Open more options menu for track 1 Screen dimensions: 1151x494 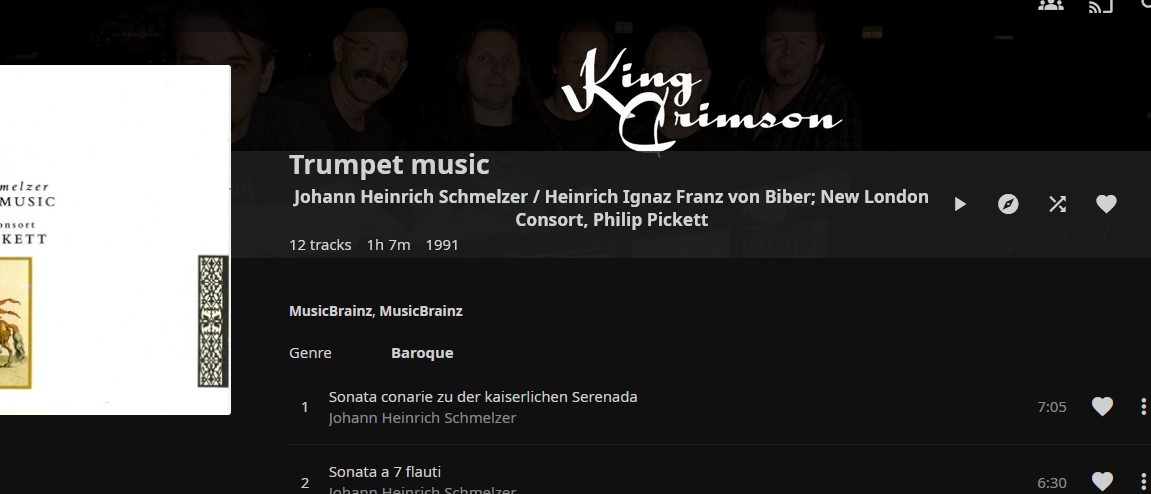pos(1143,406)
